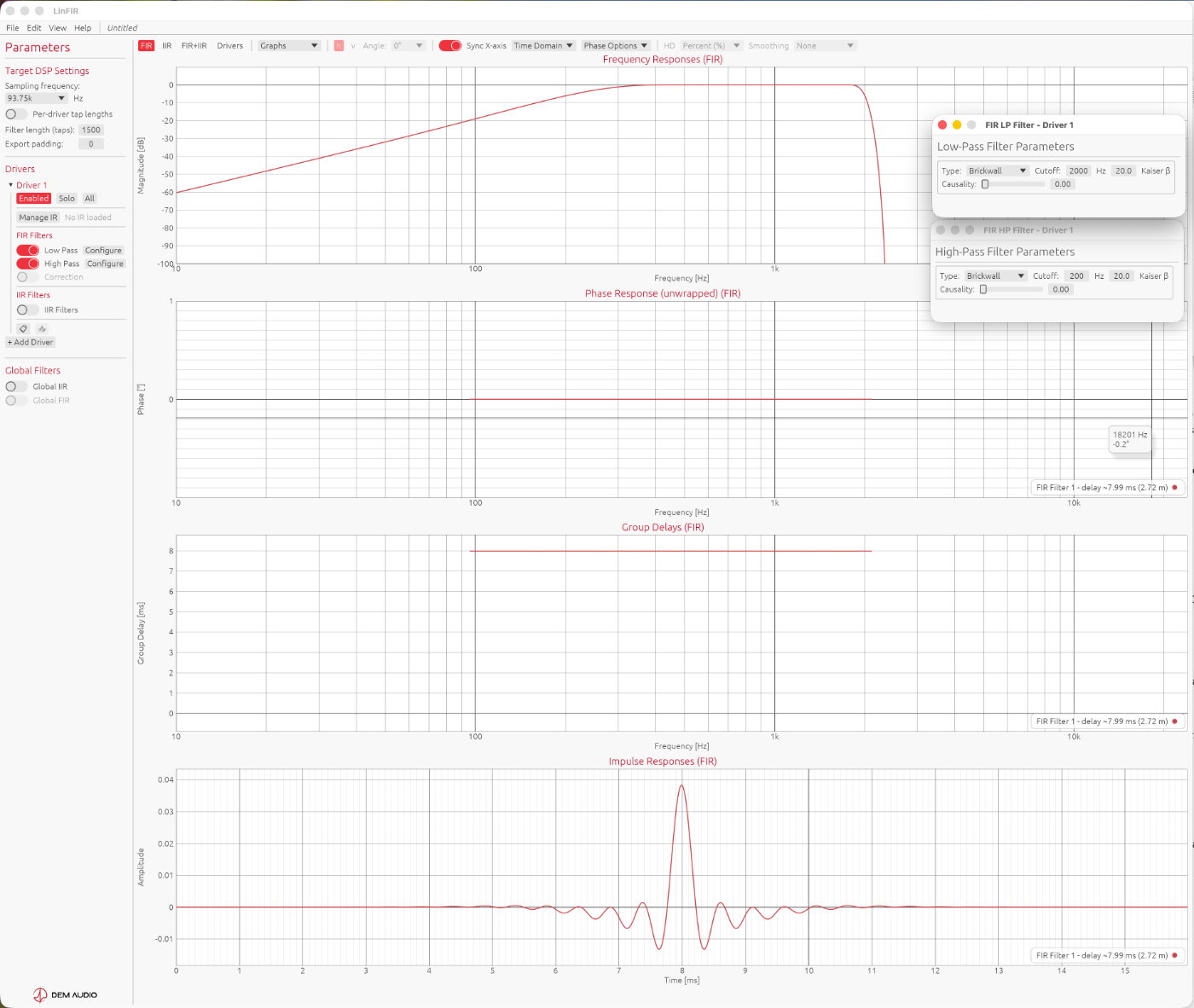This screenshot has width=1194, height=1008.
Task: Click the eraser icon beside the tag icon
Action: 42,328
